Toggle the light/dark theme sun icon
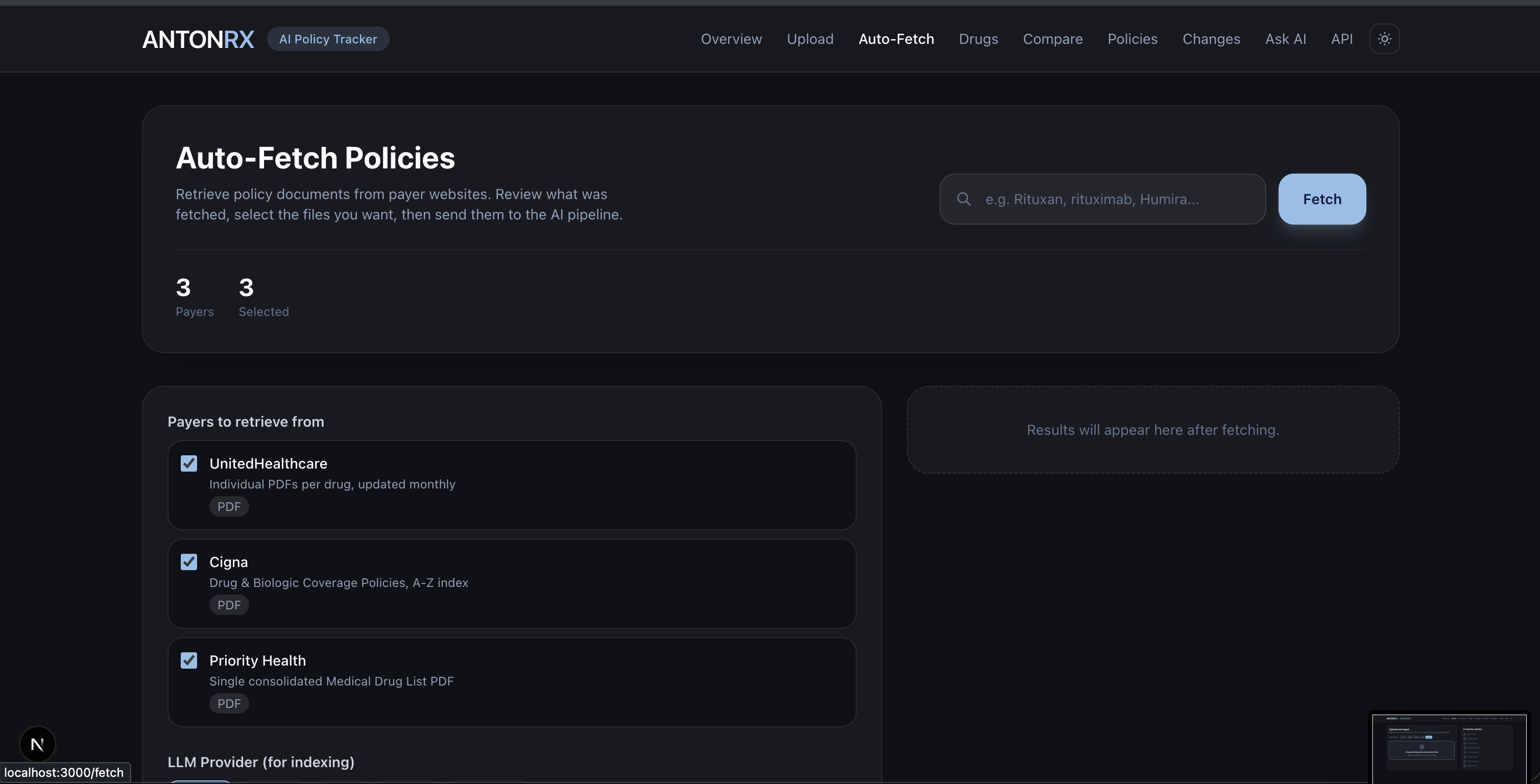Screen dimensions: 1540x784 pos(1384,39)
